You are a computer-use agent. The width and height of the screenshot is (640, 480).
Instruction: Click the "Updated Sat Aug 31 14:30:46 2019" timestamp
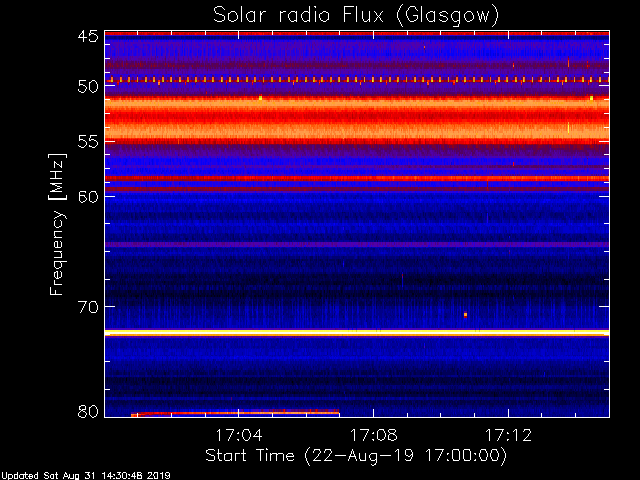(x=85, y=476)
